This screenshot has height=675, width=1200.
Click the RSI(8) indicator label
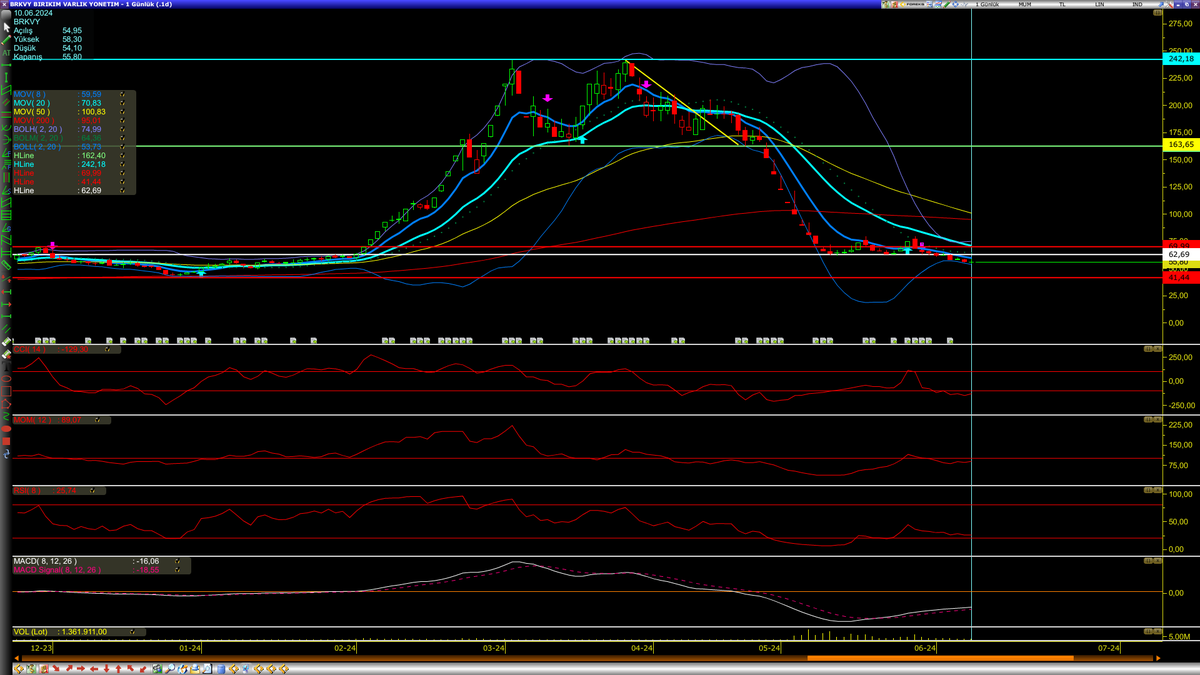tap(25, 491)
